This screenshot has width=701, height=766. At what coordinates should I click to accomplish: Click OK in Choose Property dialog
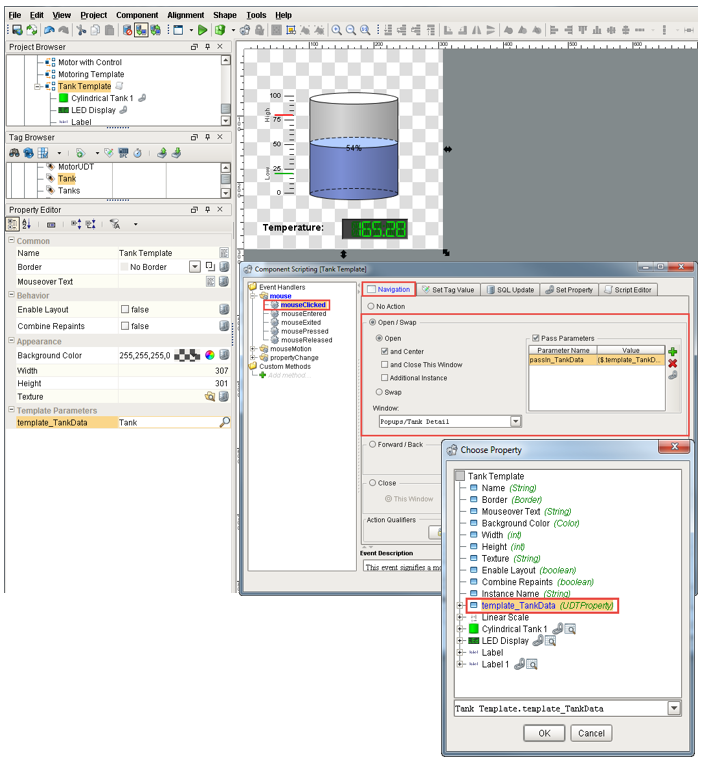tap(544, 733)
